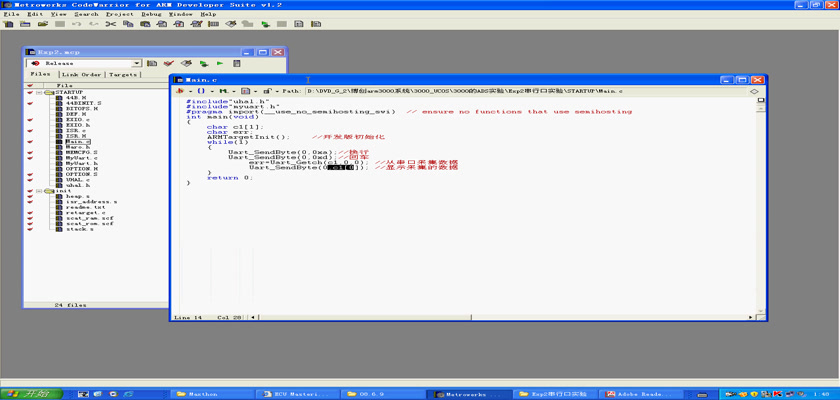The height and width of the screenshot is (400, 840).
Task: Collapse the init folder group
Action: point(39,191)
